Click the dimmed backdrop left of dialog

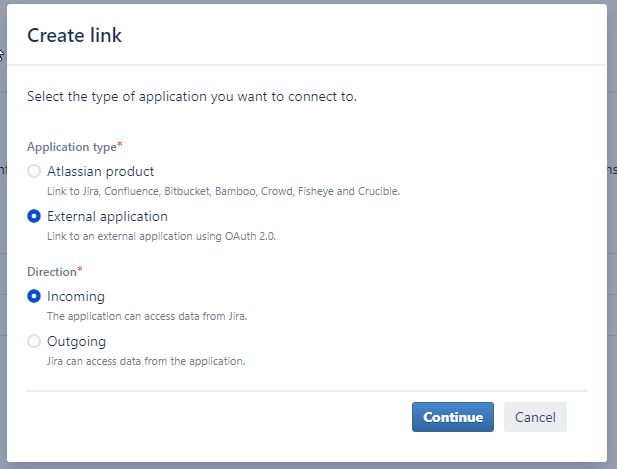(x=3, y=236)
